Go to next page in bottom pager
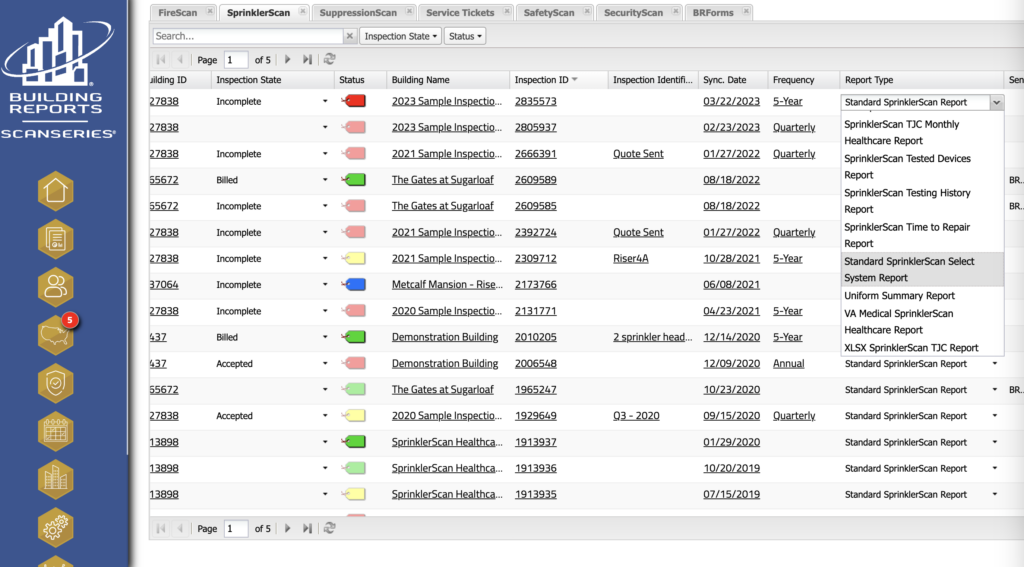This screenshot has width=1024, height=567. [287, 528]
